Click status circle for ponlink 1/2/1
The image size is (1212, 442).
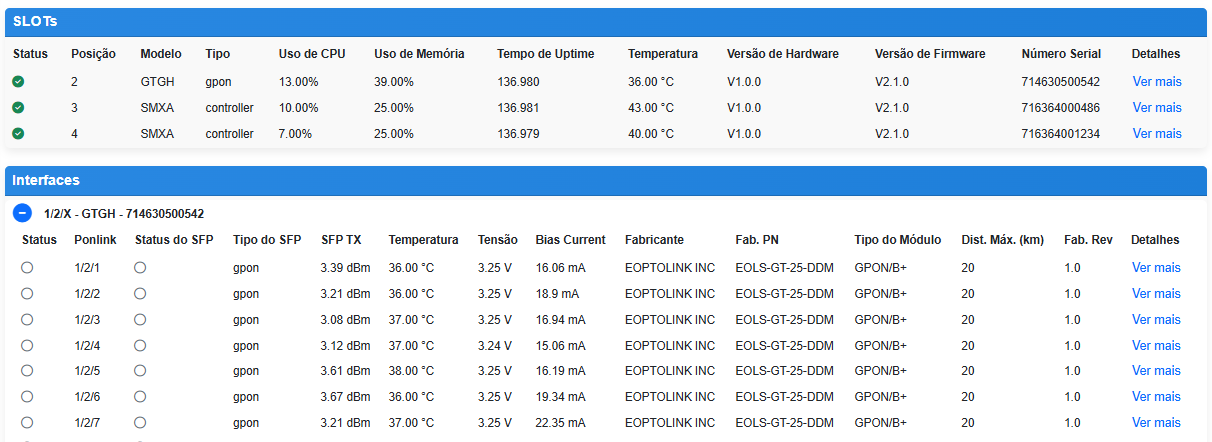tap(27, 267)
